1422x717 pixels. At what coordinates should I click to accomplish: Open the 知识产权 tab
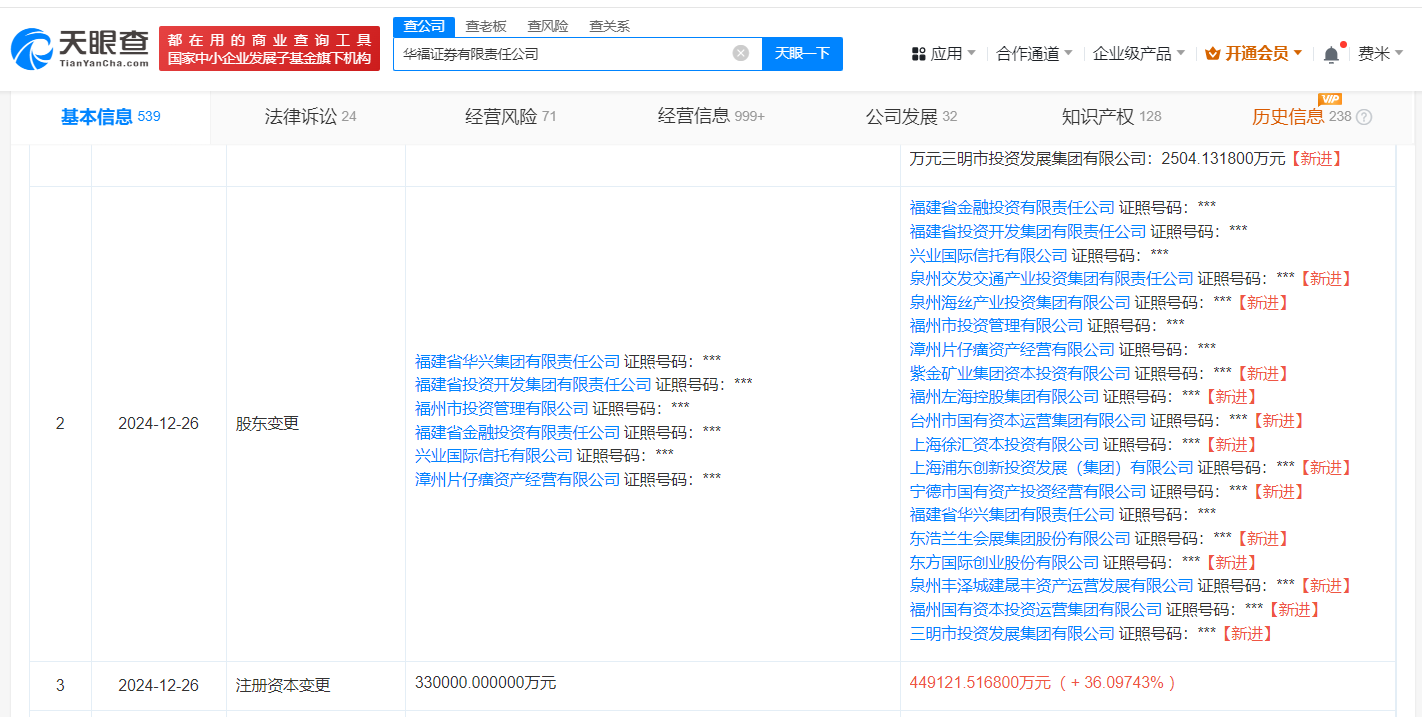(x=1111, y=117)
